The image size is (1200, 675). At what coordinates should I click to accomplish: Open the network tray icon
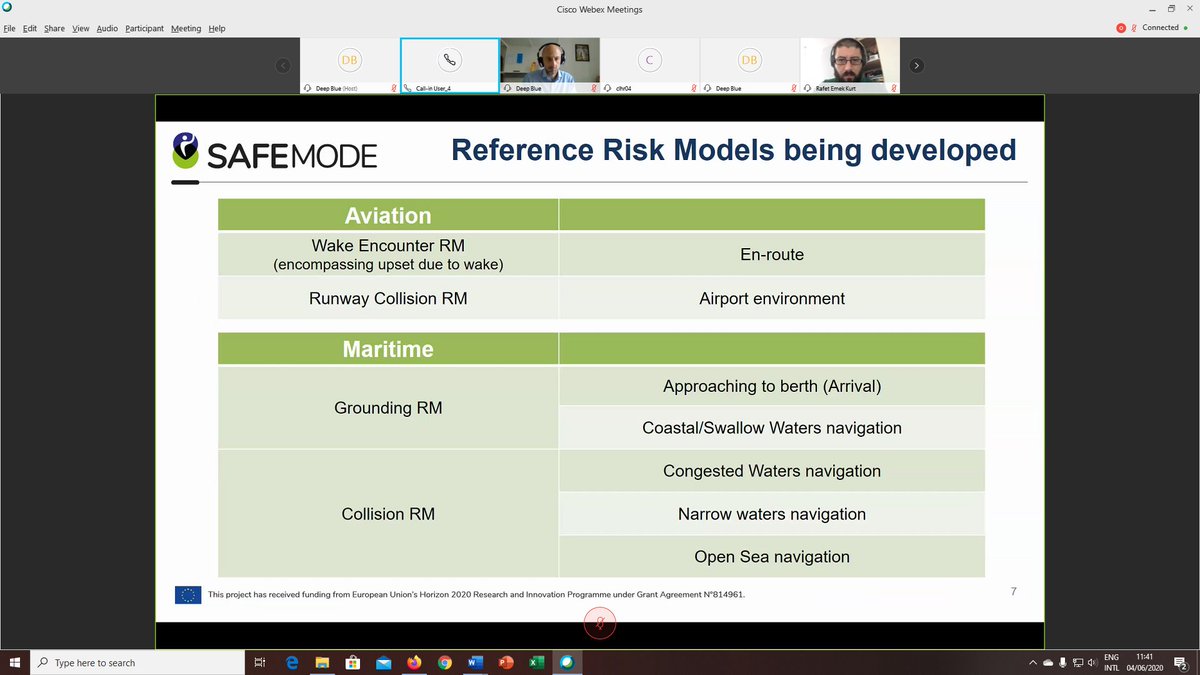tap(1077, 662)
